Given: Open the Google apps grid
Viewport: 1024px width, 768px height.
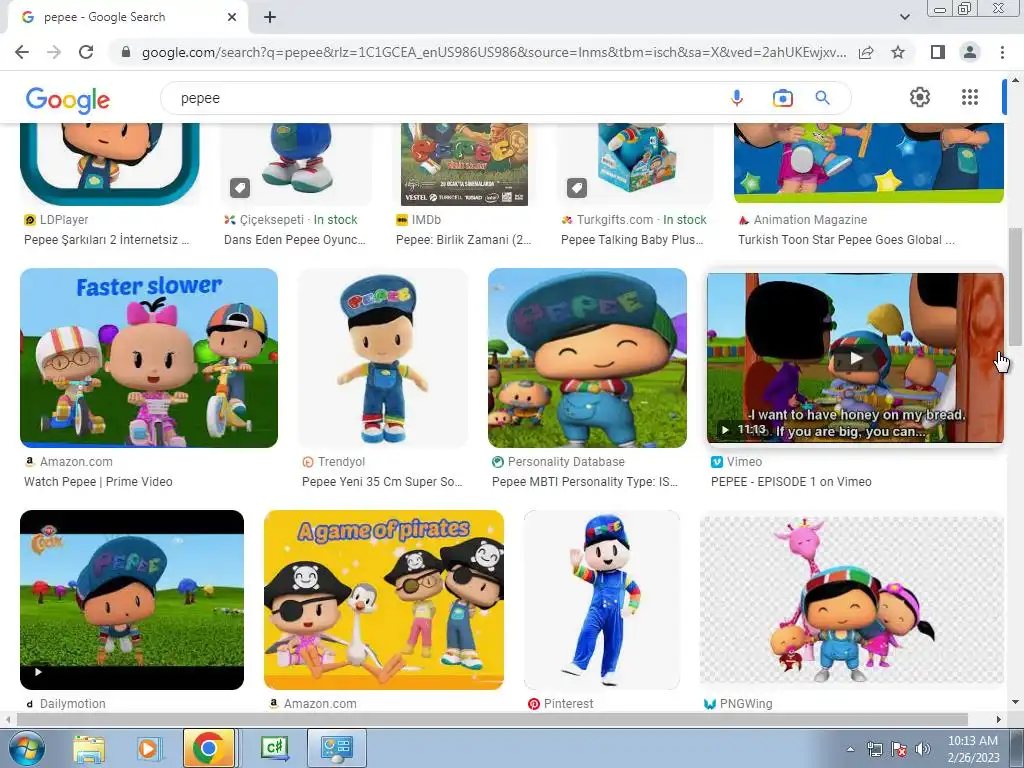Looking at the screenshot, I should [x=970, y=97].
